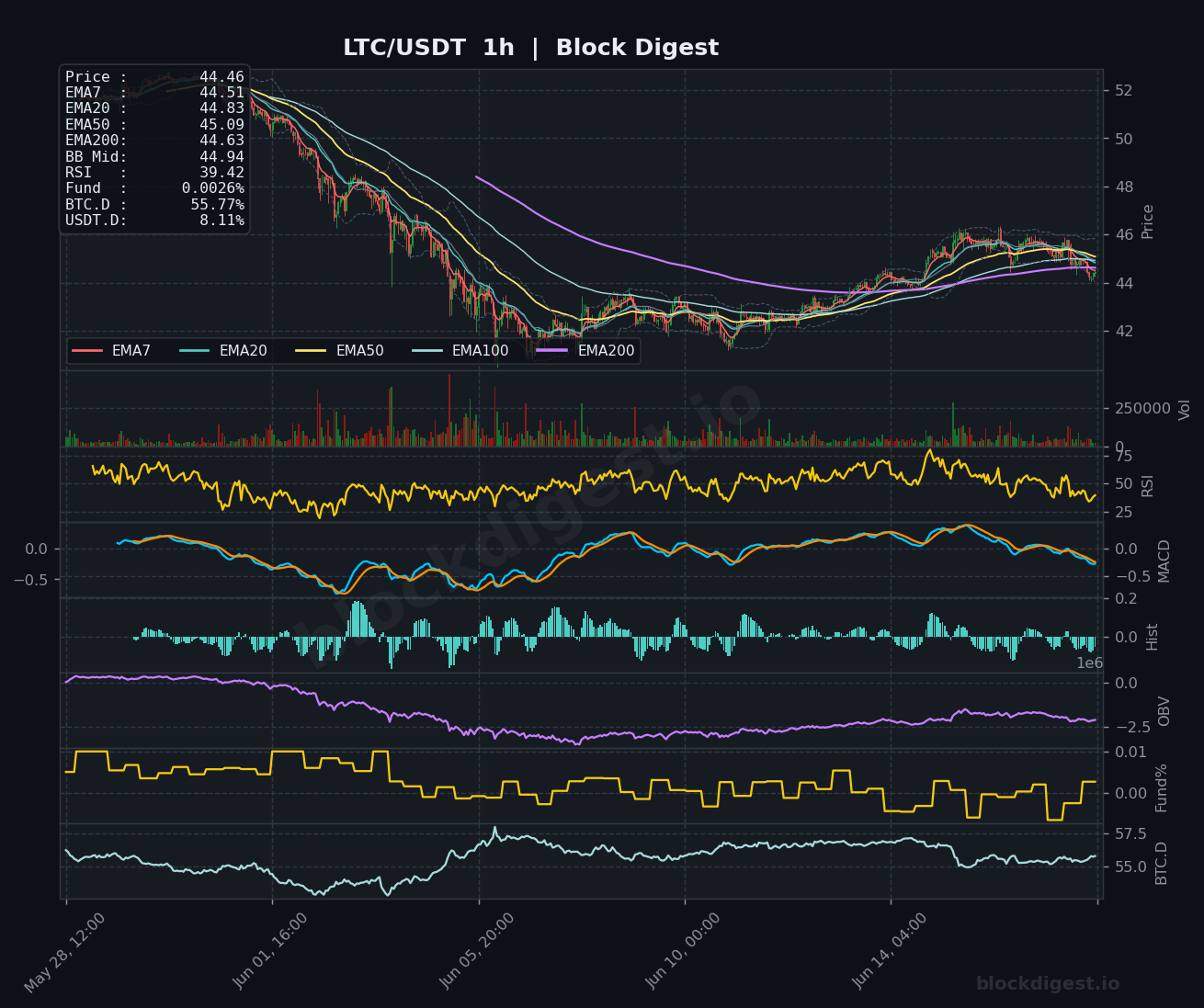The image size is (1204, 1008).
Task: Click the USDT.D value 8.11% row
Action: click(154, 221)
